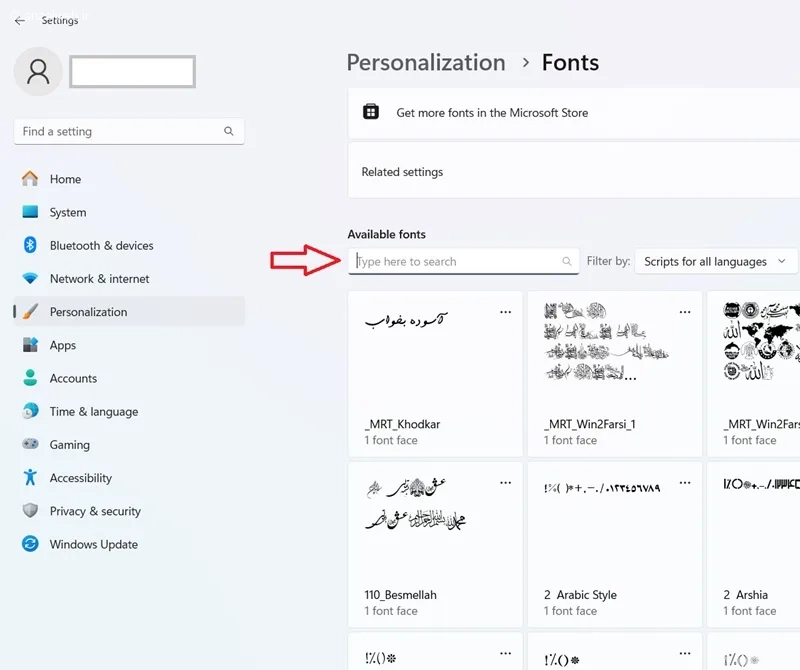800x670 pixels.
Task: Click the magnifier icon in Find a setting
Action: [x=229, y=131]
